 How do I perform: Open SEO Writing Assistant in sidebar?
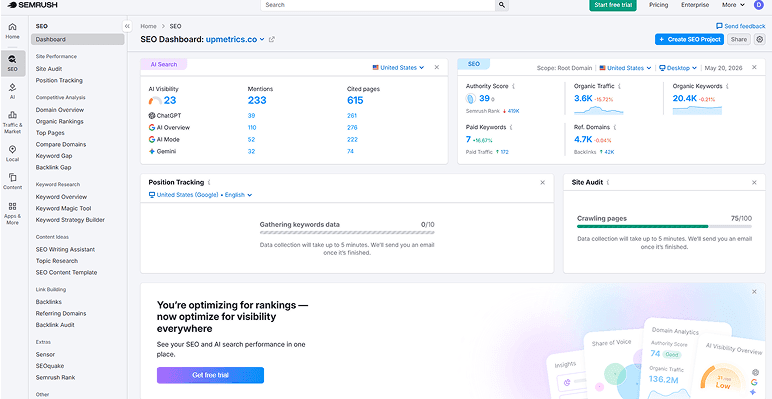[65, 249]
